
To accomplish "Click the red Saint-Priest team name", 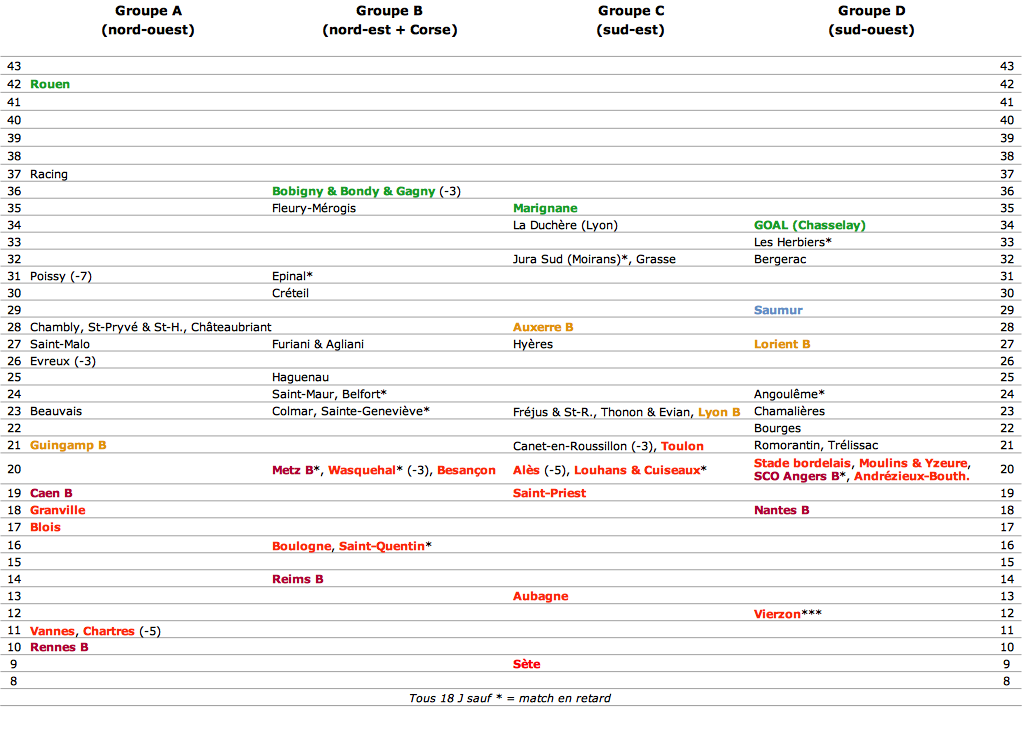I will coord(550,493).
